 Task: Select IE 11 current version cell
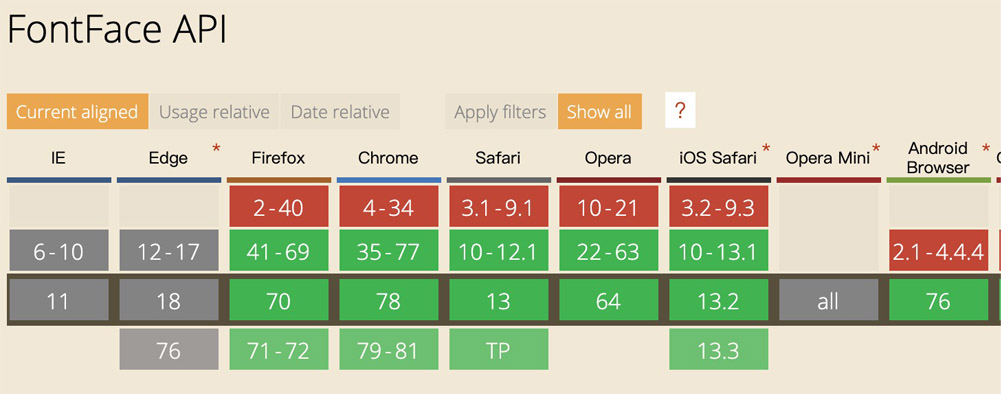click(58, 300)
